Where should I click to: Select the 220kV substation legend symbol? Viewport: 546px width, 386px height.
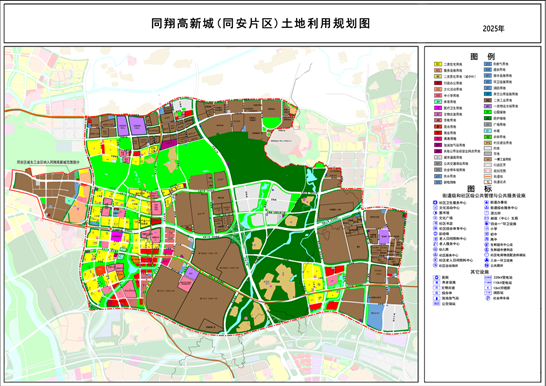pyautogui.click(x=488, y=277)
